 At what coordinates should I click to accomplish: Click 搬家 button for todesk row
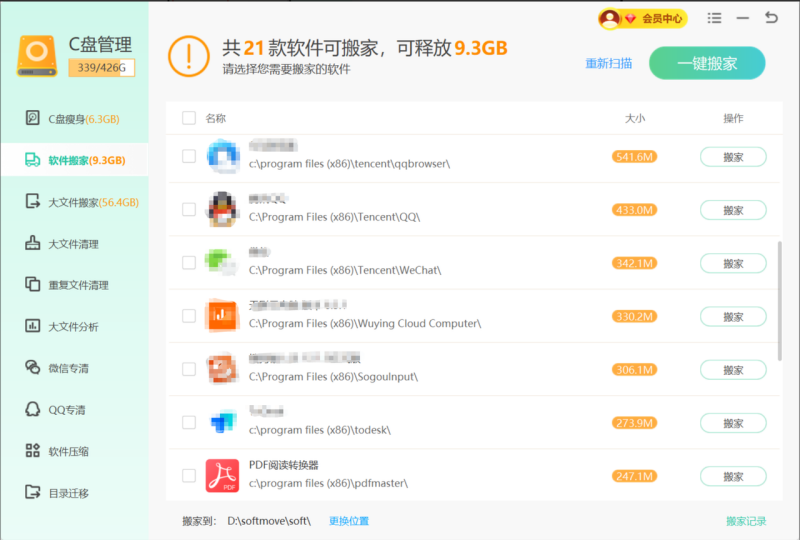pos(733,423)
